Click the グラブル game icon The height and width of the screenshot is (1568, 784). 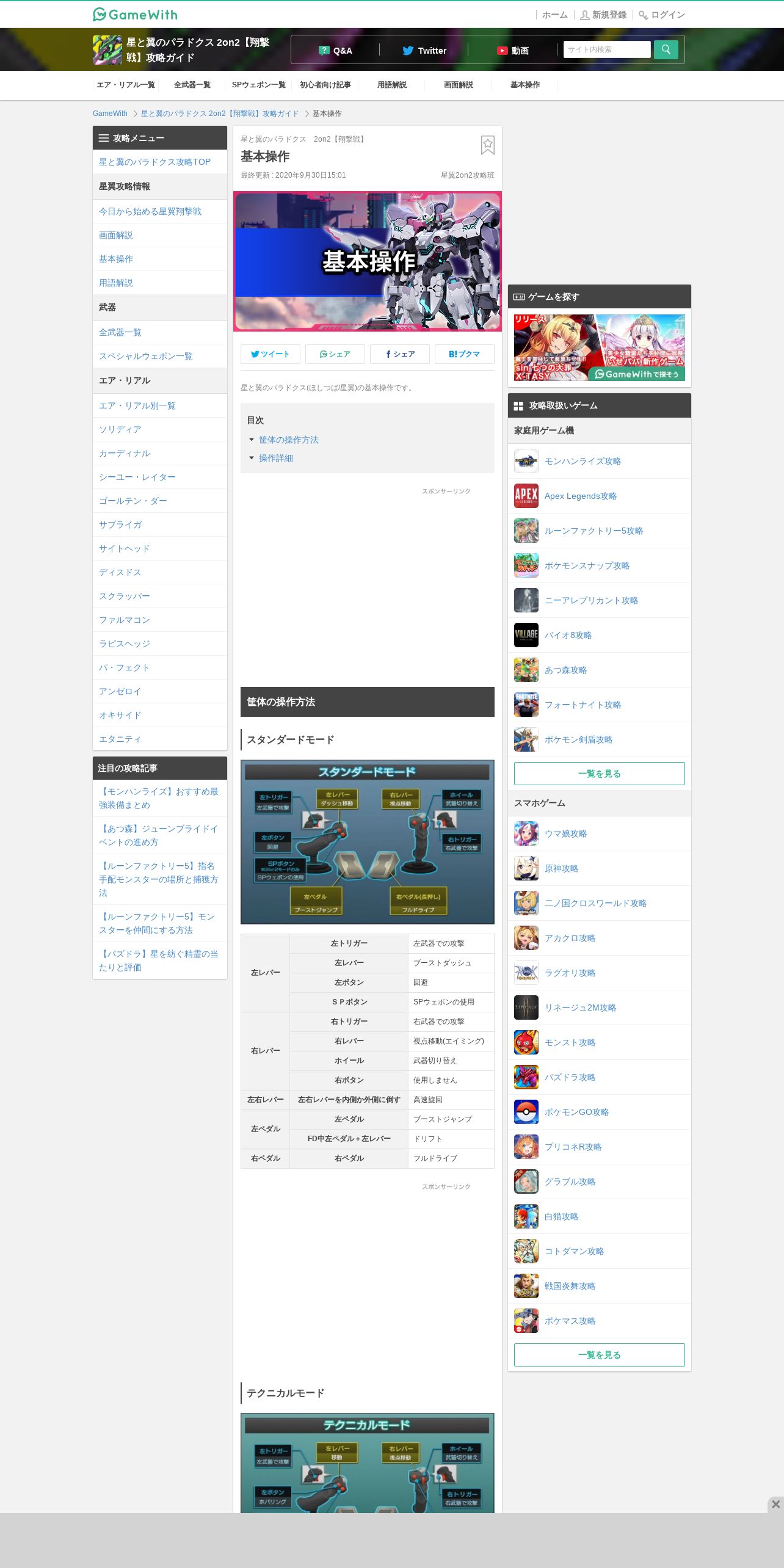(x=526, y=1181)
